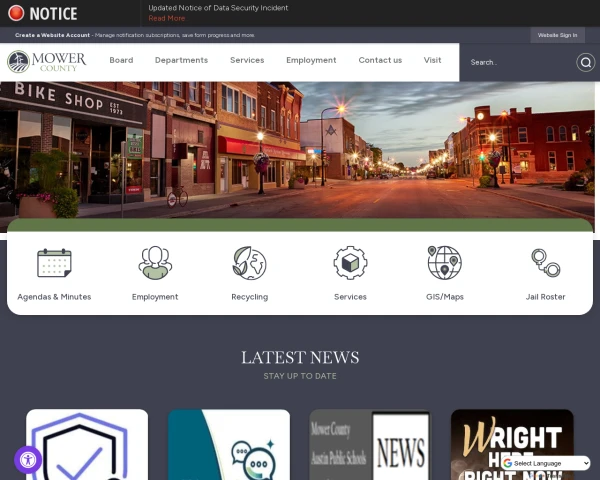This screenshot has width=600, height=480.
Task: Click the search magnifier icon
Action: [585, 62]
